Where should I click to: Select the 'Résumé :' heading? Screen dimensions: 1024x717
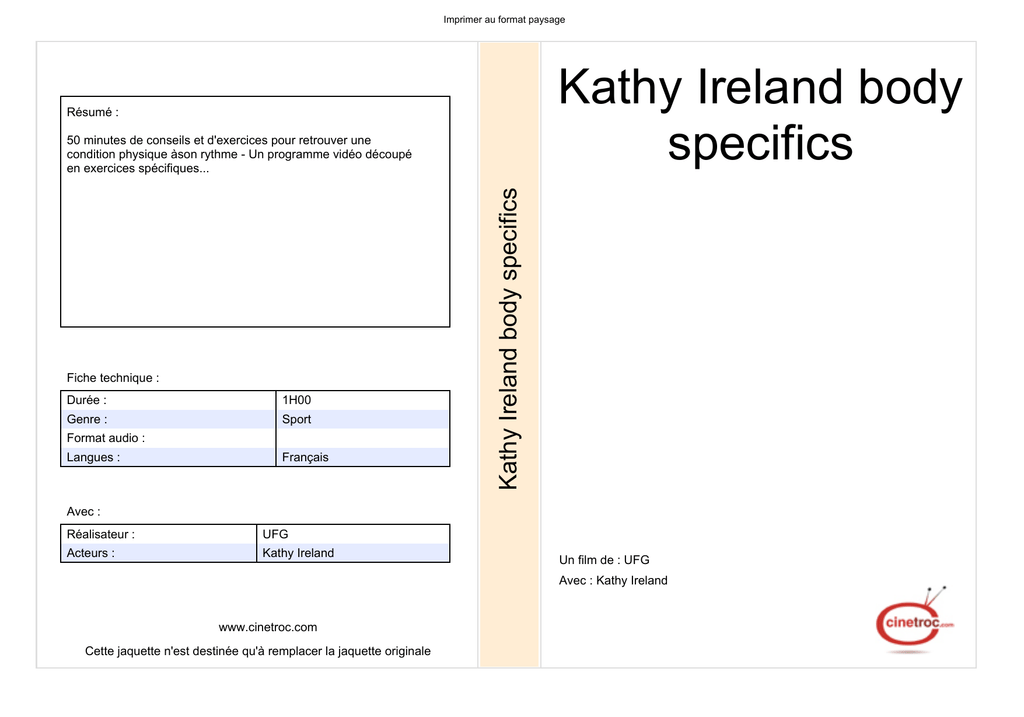93,112
